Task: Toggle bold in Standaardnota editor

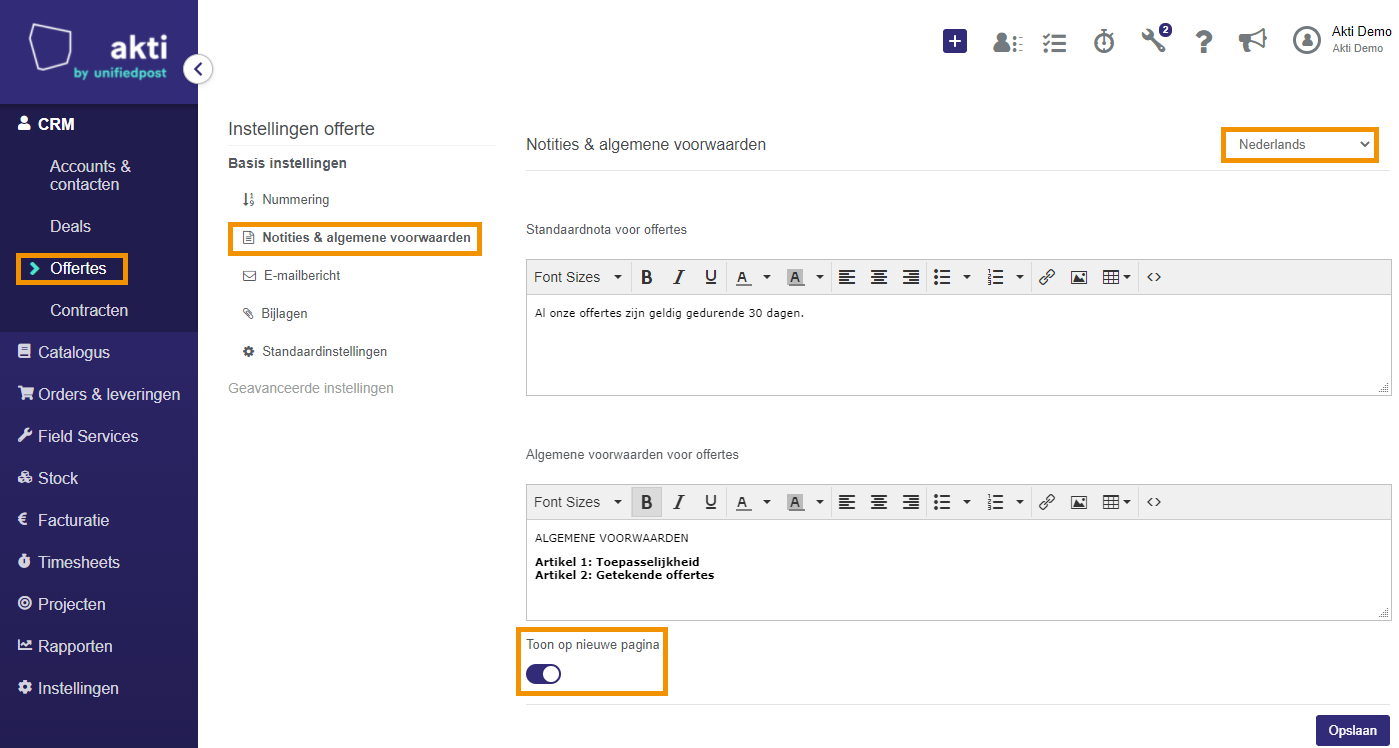Action: click(647, 277)
